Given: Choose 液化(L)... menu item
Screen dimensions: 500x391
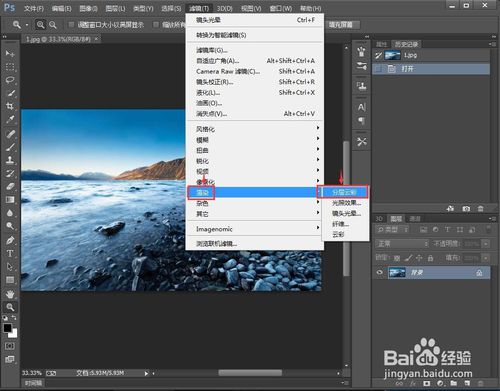Looking at the screenshot, I should pos(255,92).
